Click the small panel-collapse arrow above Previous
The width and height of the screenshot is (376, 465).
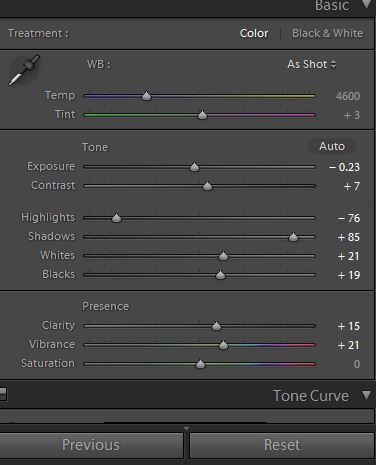coord(186,428)
